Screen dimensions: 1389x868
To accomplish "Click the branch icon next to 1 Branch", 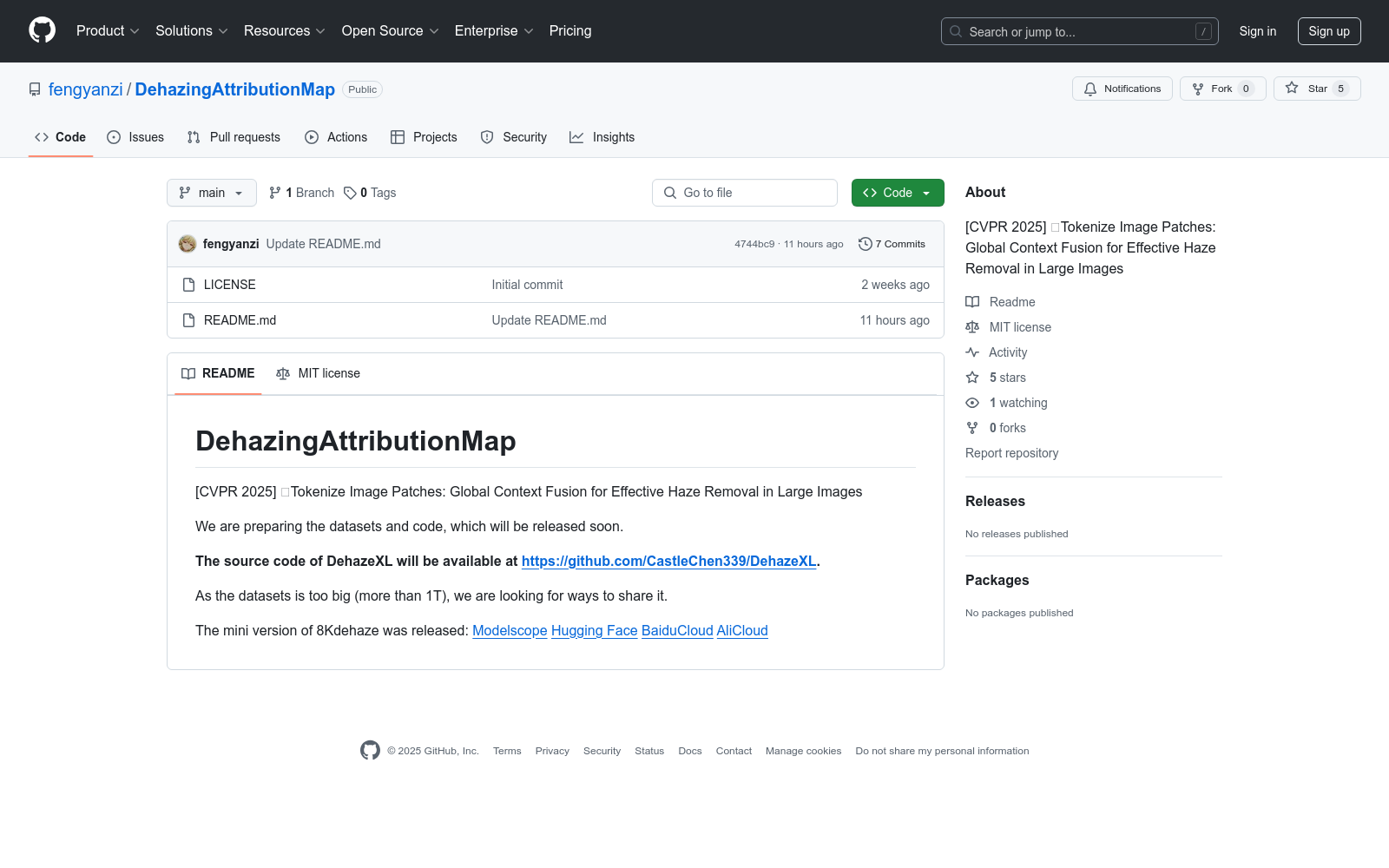I will click(275, 193).
